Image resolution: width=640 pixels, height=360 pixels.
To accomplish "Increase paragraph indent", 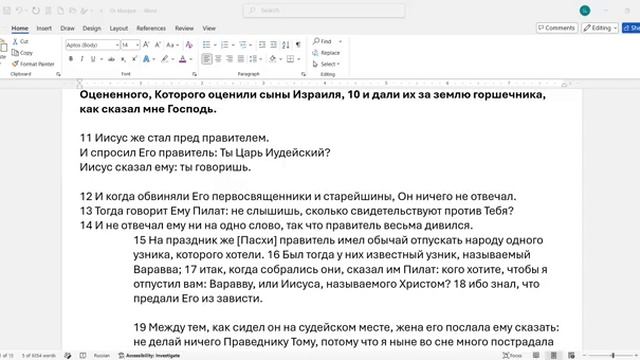I will tap(273, 44).
